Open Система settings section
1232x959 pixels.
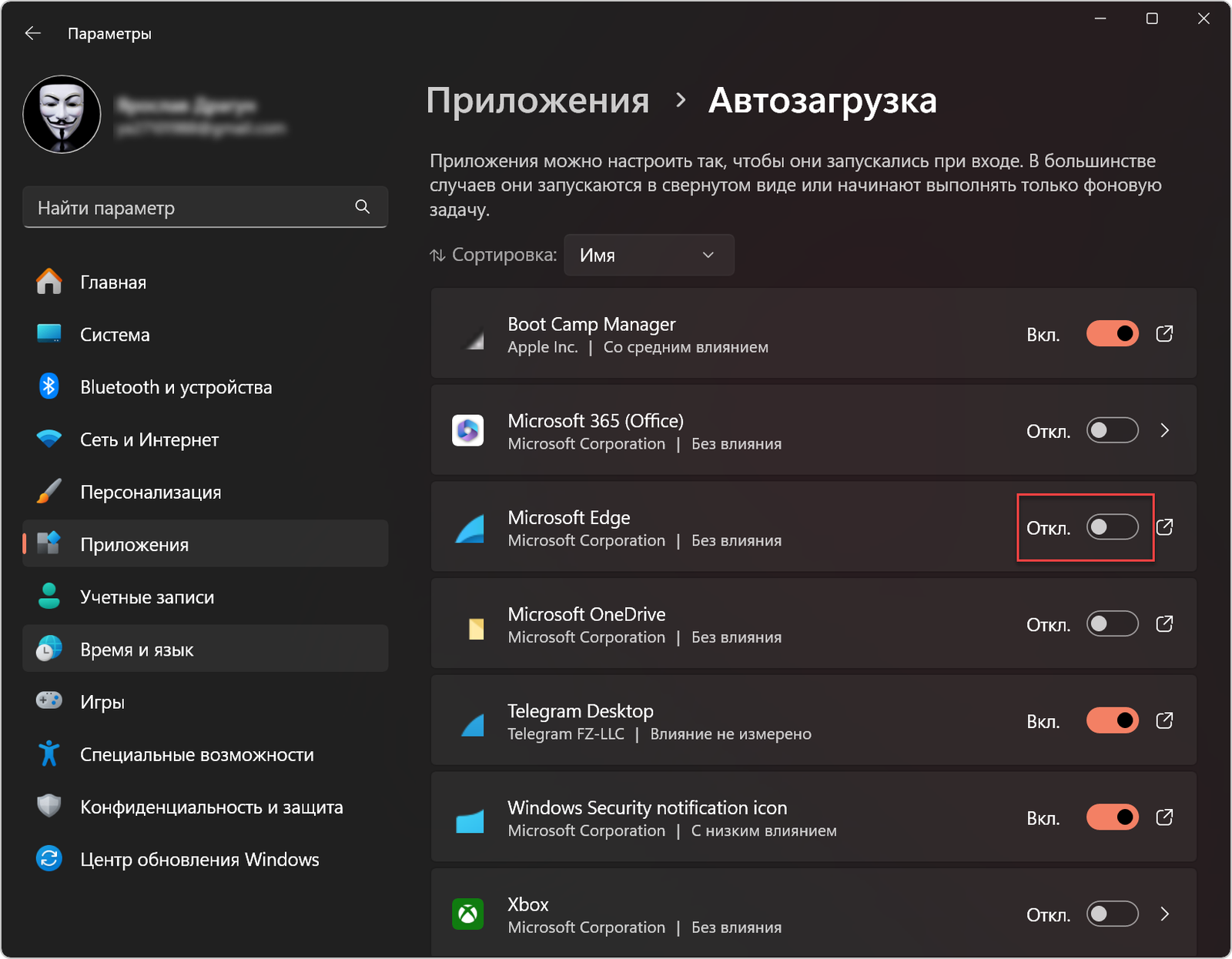205,334
